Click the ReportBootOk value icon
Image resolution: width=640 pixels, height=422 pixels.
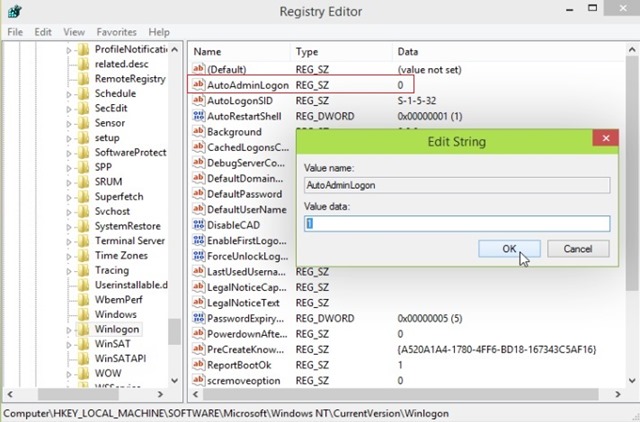198,364
